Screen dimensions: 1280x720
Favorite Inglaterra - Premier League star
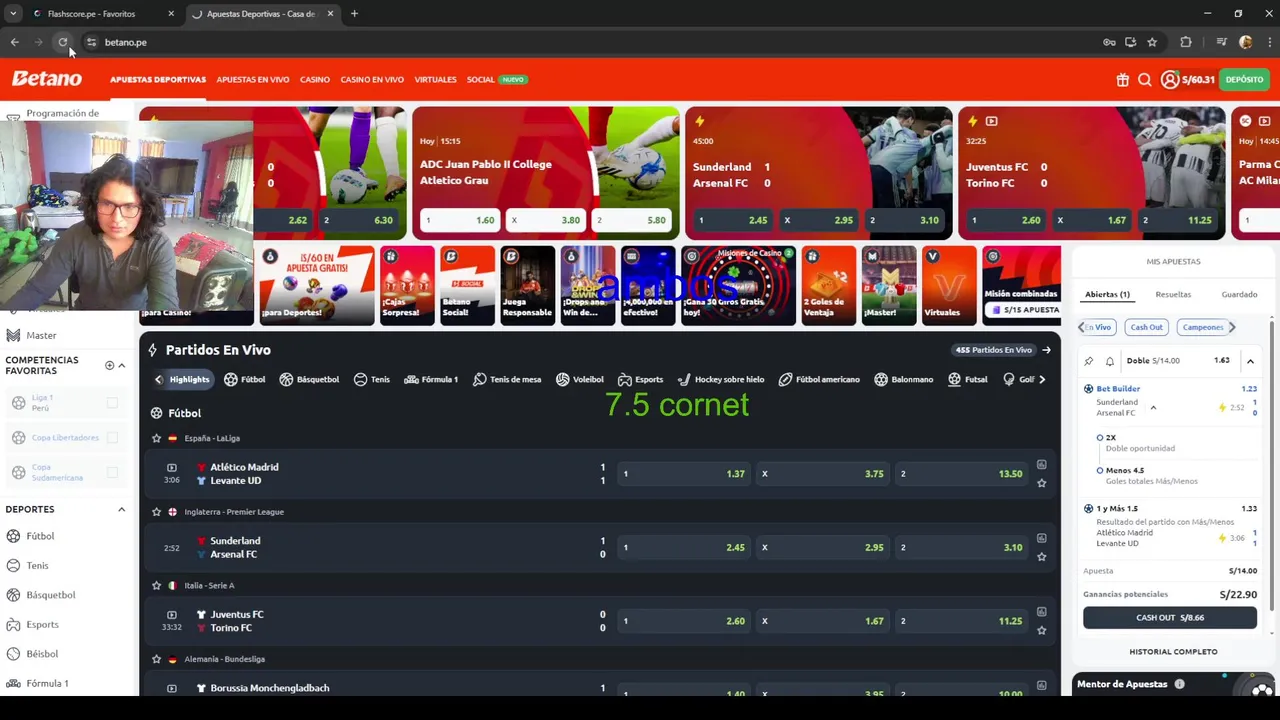pyautogui.click(x=156, y=512)
